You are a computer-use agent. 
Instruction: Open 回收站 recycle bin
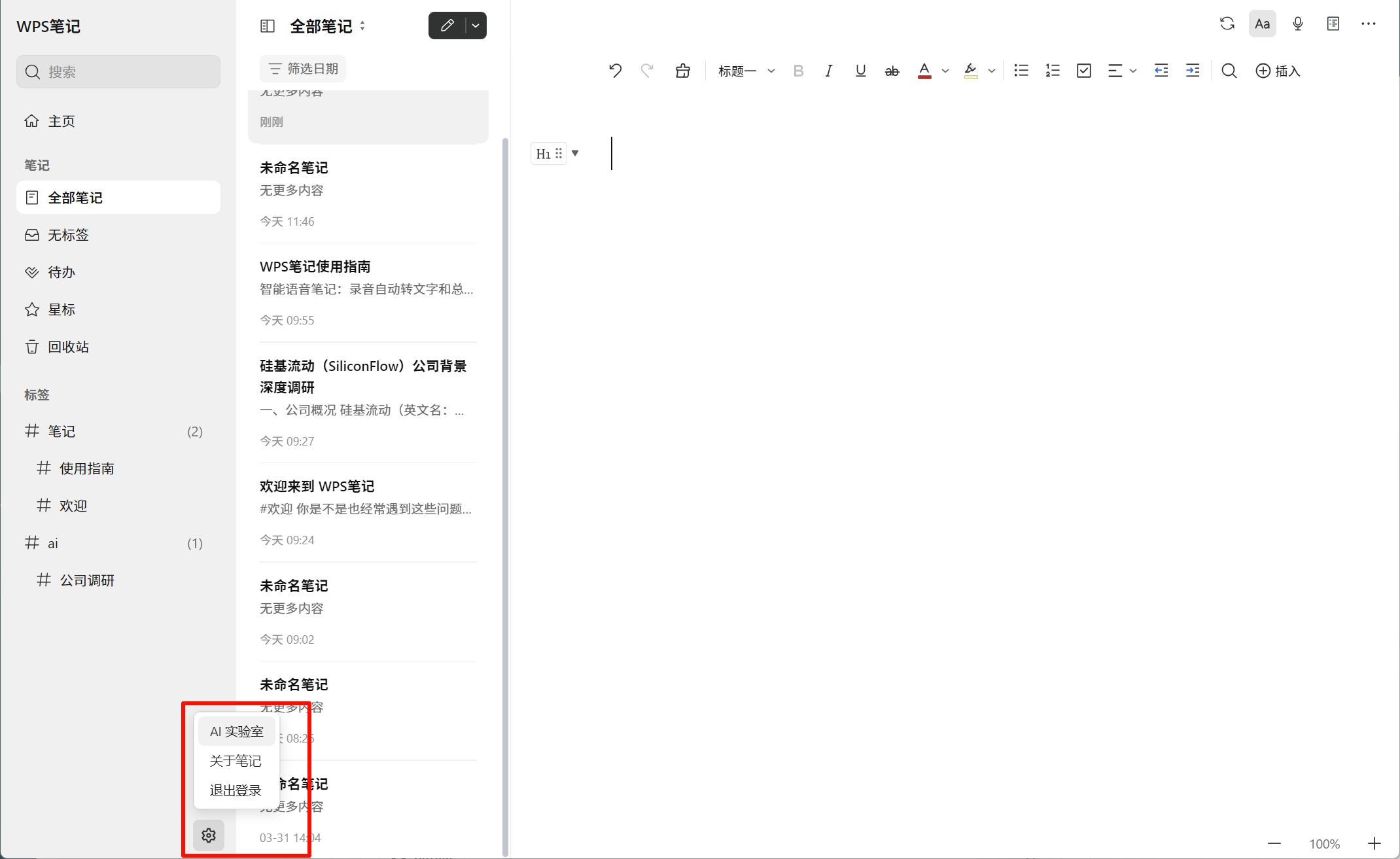click(x=118, y=347)
